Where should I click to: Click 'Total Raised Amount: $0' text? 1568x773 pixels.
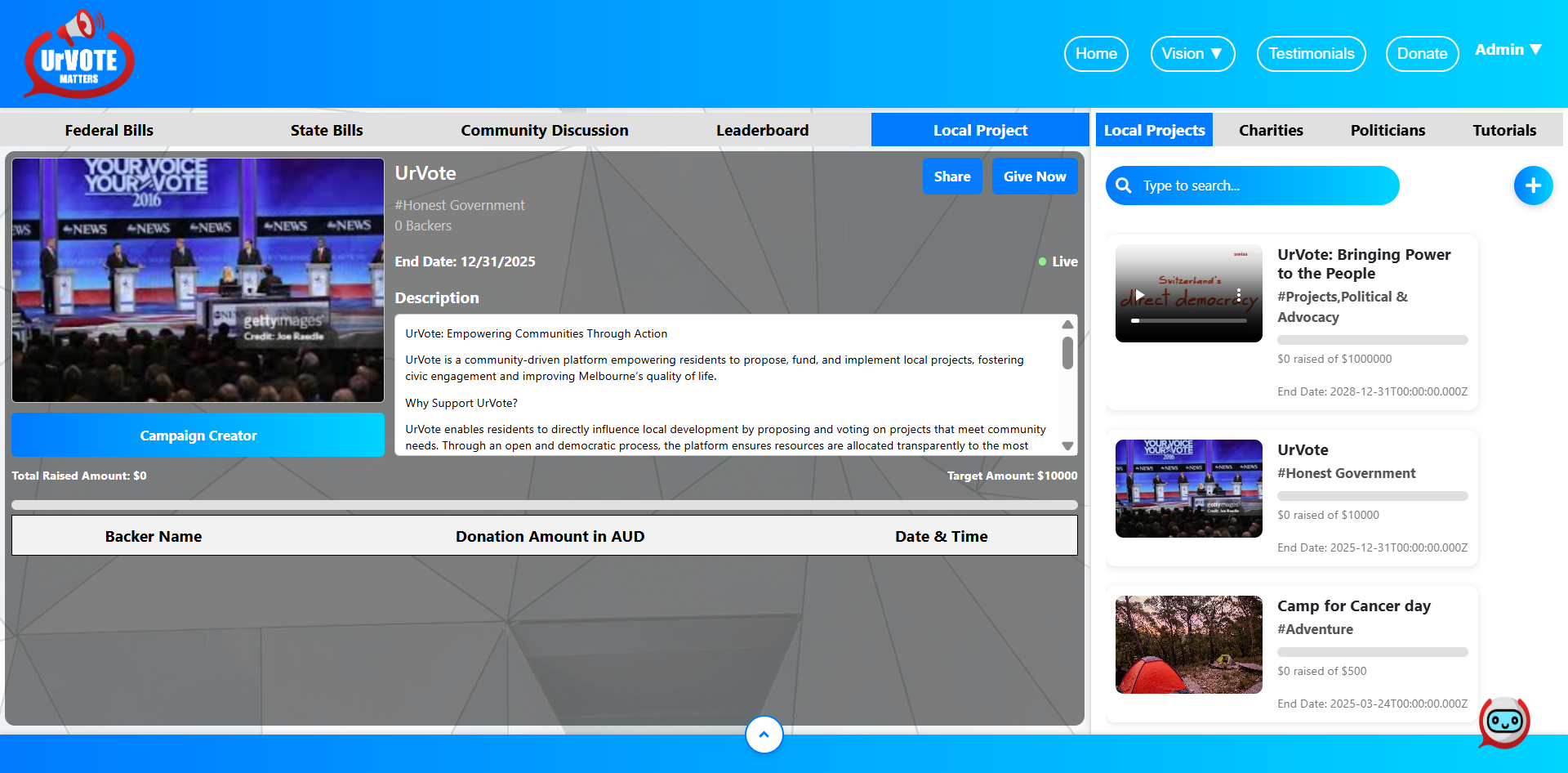pyautogui.click(x=79, y=476)
